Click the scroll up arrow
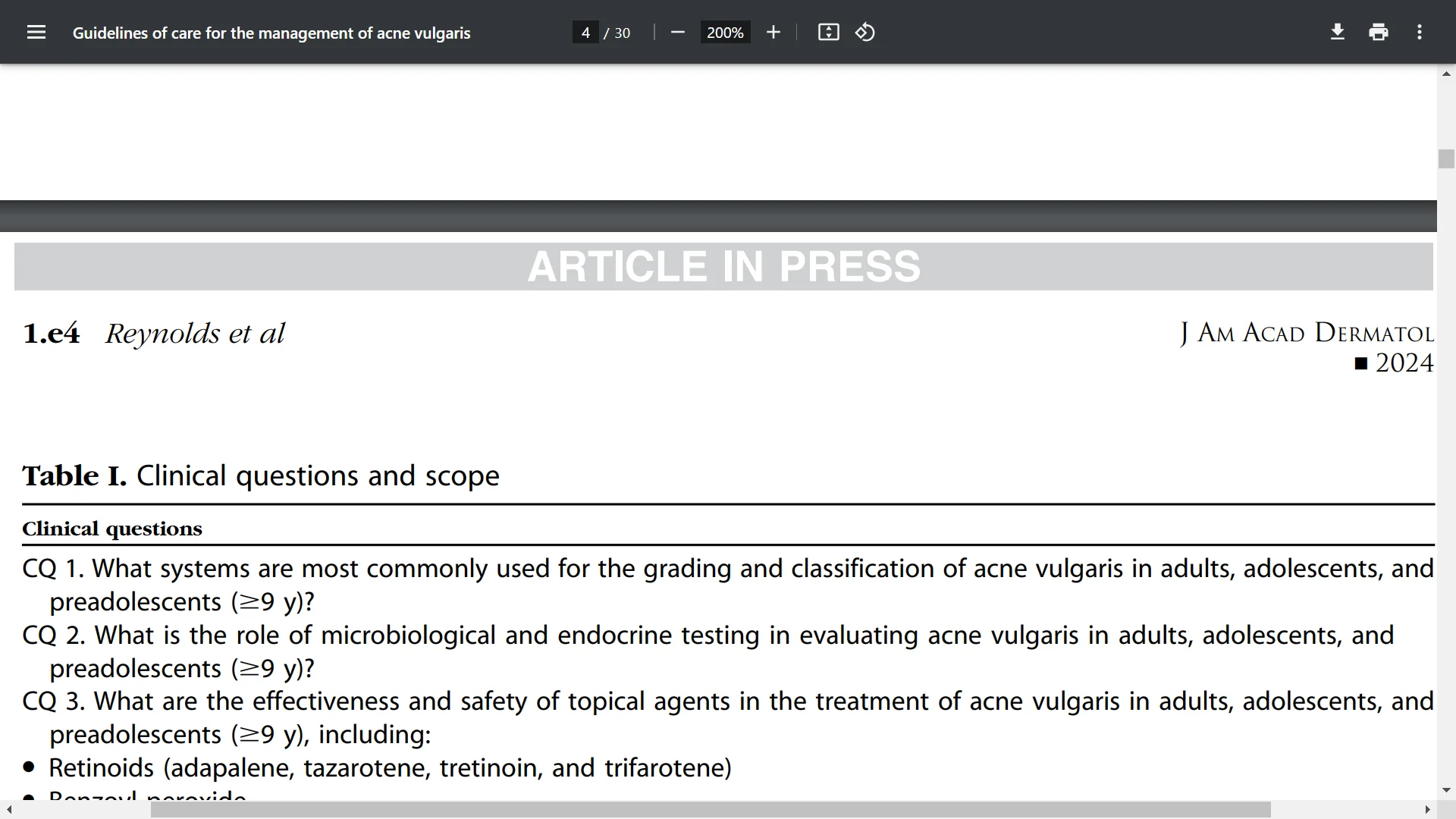 click(x=1446, y=74)
